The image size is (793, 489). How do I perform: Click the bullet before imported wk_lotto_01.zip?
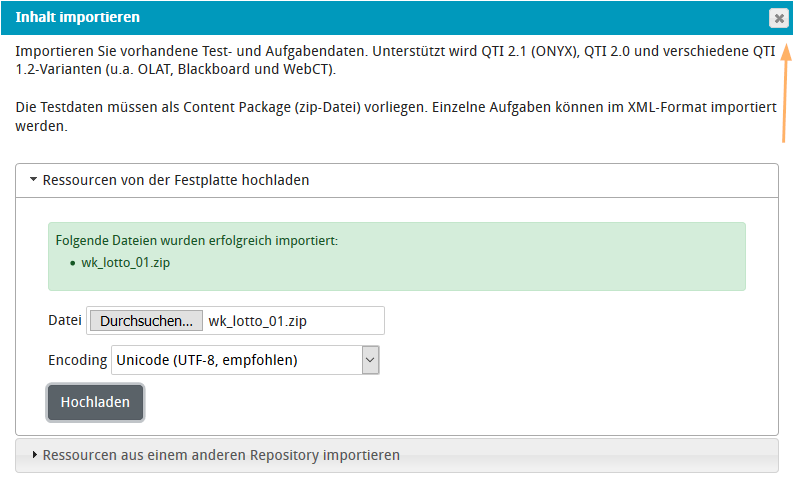tap(73, 263)
